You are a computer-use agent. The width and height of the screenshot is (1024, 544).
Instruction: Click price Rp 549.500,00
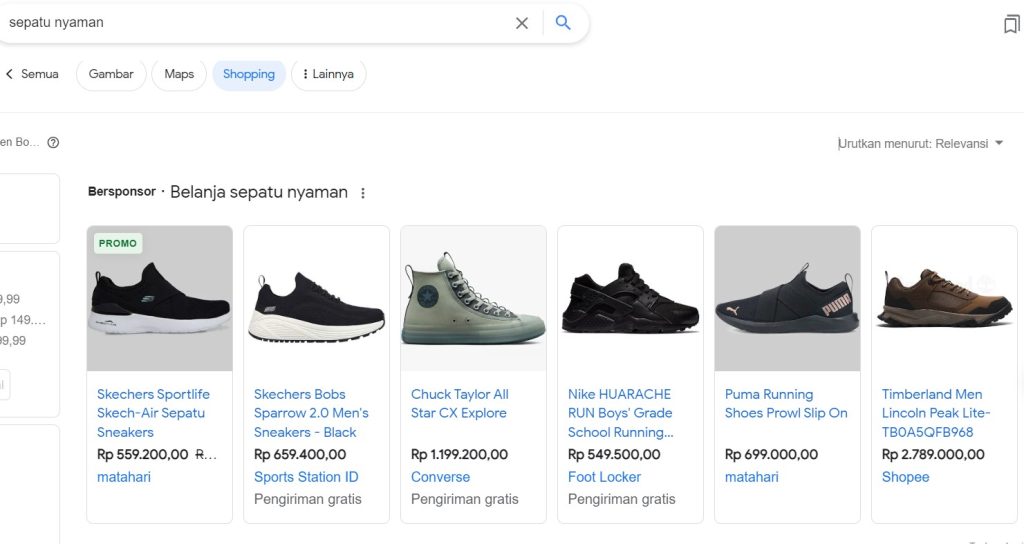614,454
